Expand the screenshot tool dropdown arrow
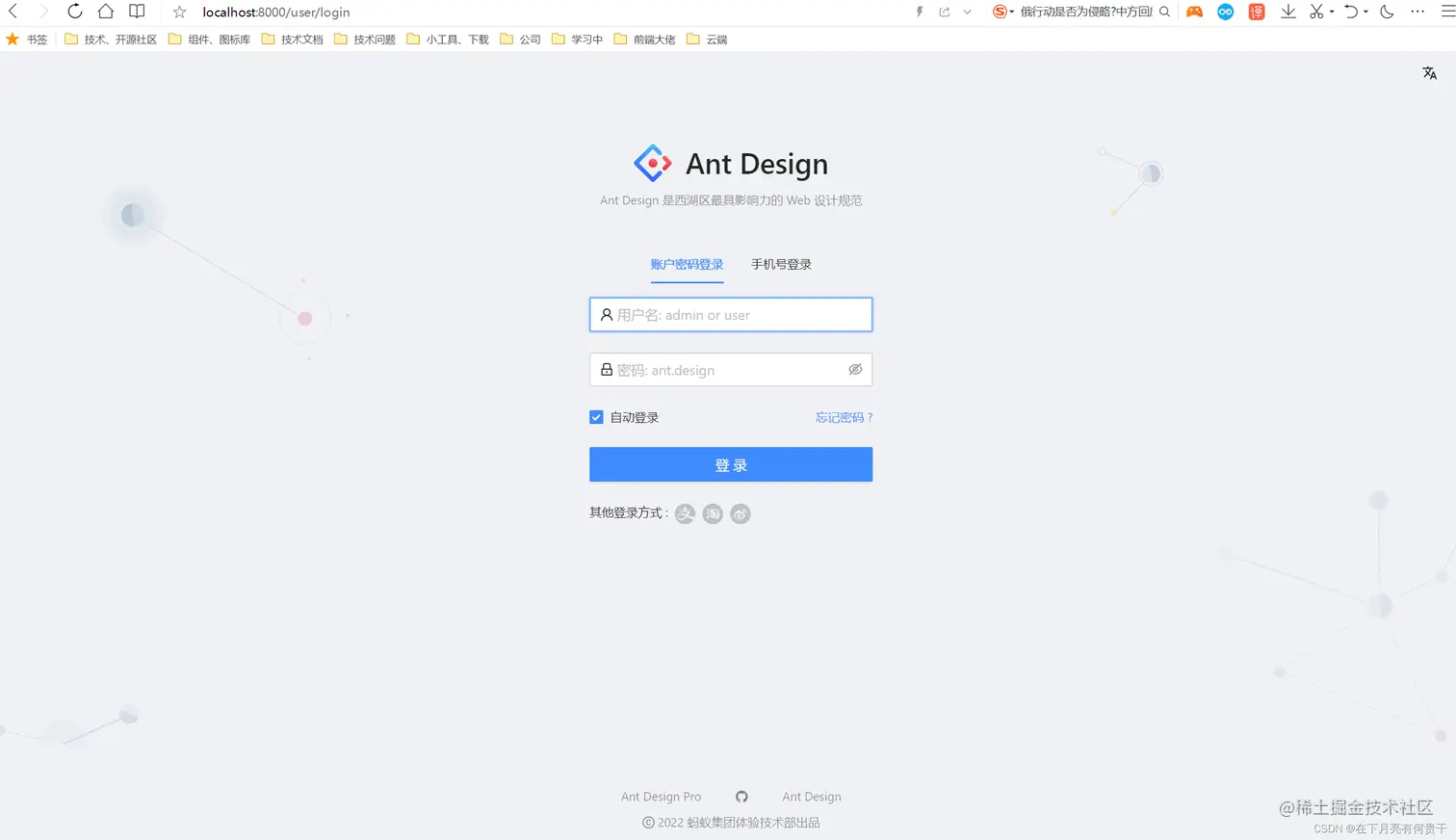1456x840 pixels. coord(1332,12)
